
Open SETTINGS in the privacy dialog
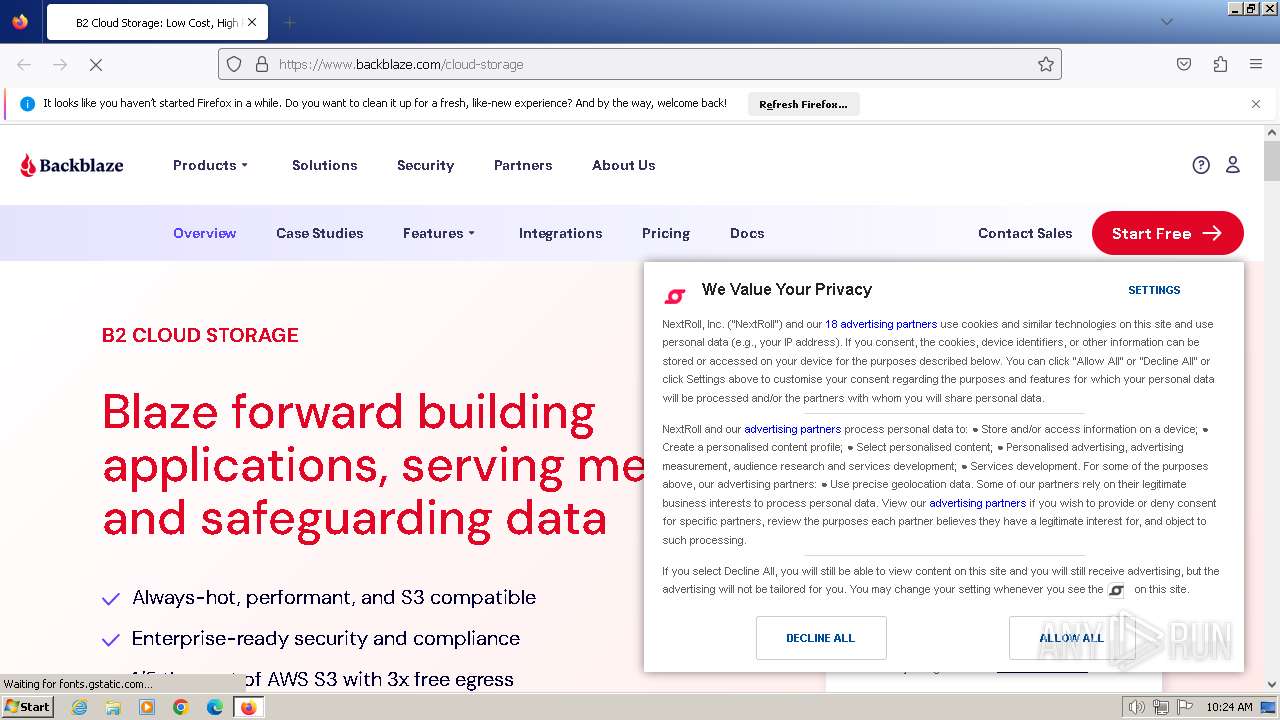pos(1154,290)
